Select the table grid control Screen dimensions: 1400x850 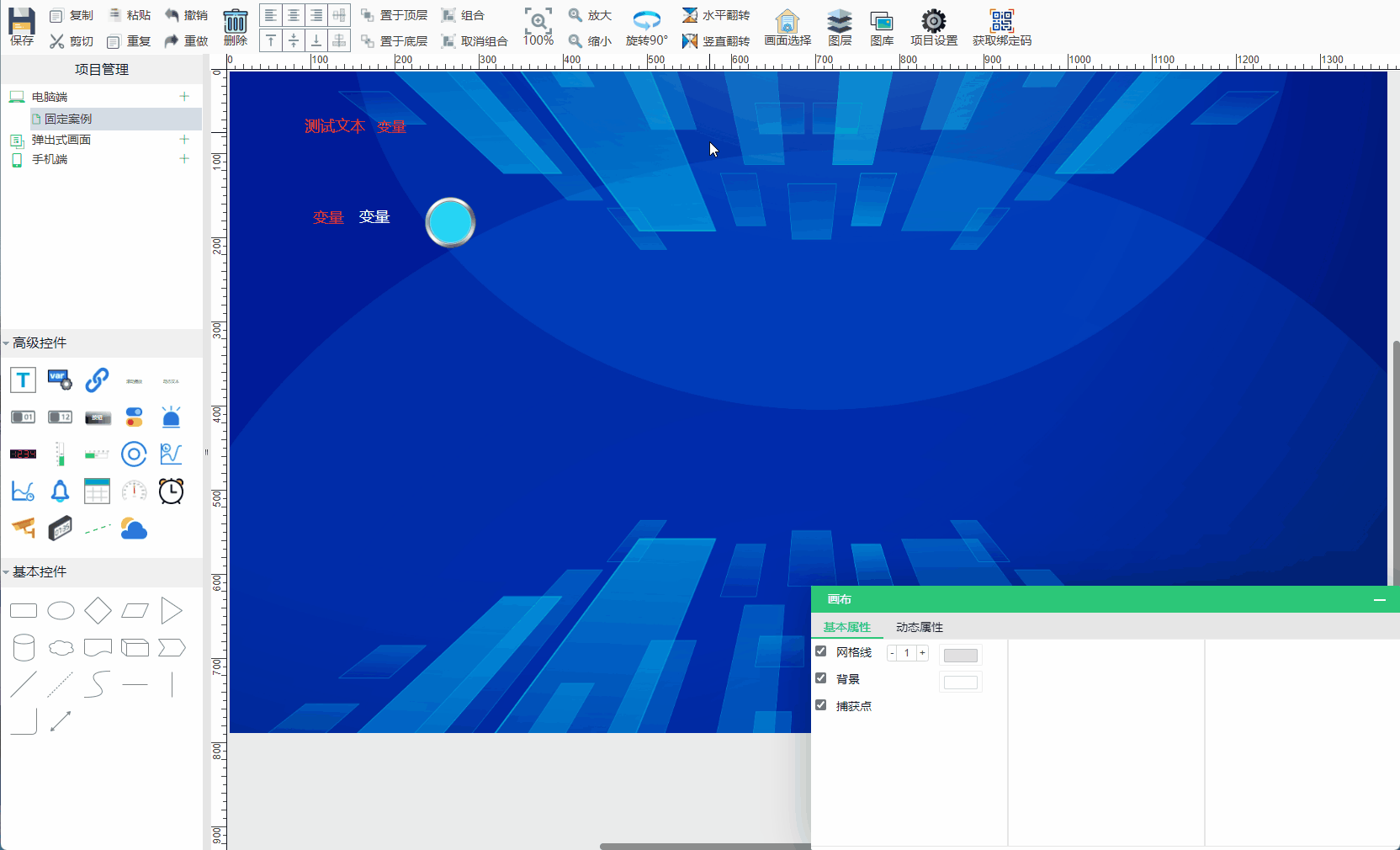[x=97, y=491]
